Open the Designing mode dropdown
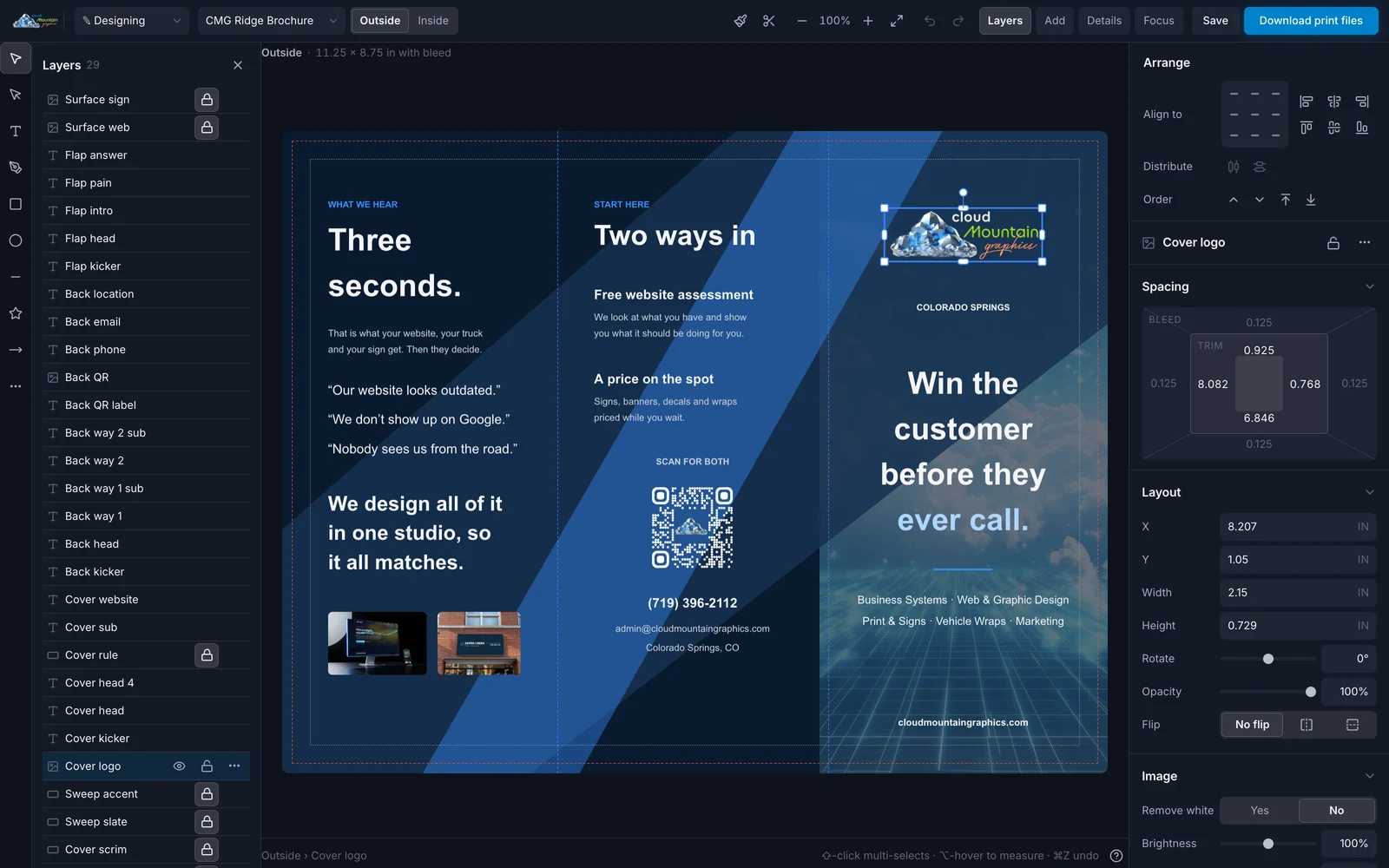This screenshot has width=1389, height=868. [x=132, y=21]
